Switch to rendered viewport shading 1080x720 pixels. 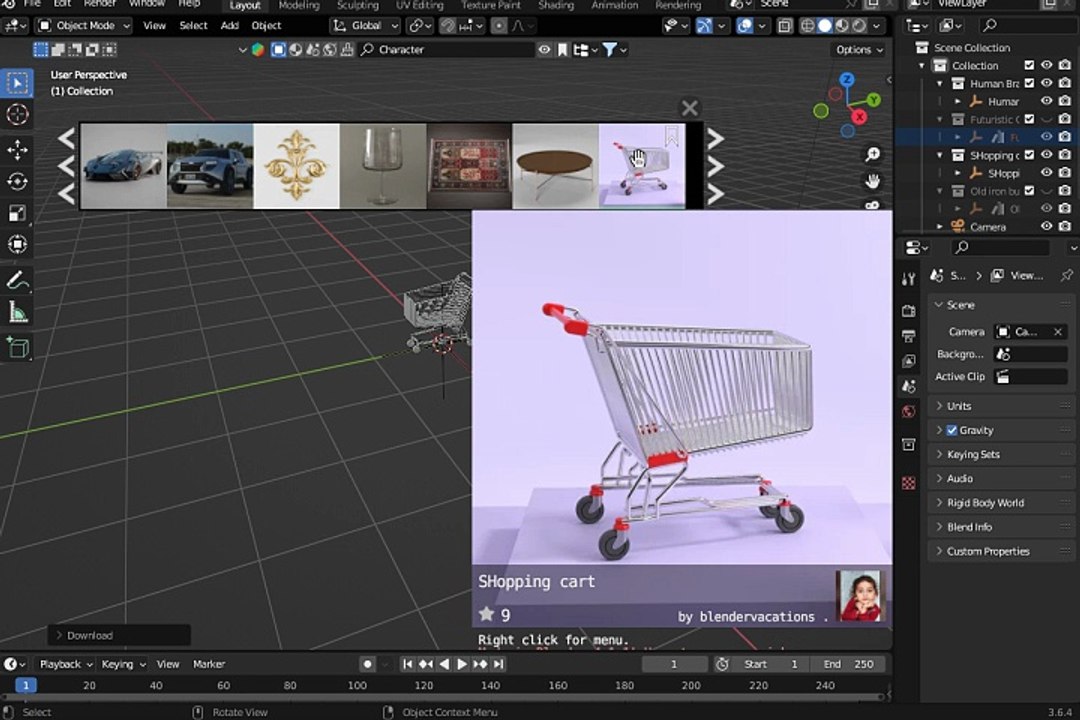859,26
